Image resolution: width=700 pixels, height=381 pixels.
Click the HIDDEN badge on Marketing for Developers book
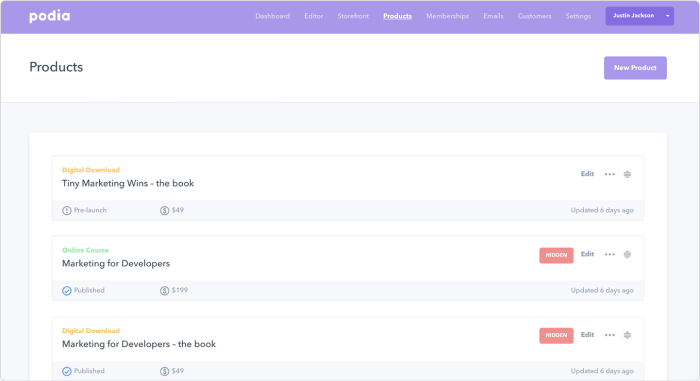(x=556, y=335)
